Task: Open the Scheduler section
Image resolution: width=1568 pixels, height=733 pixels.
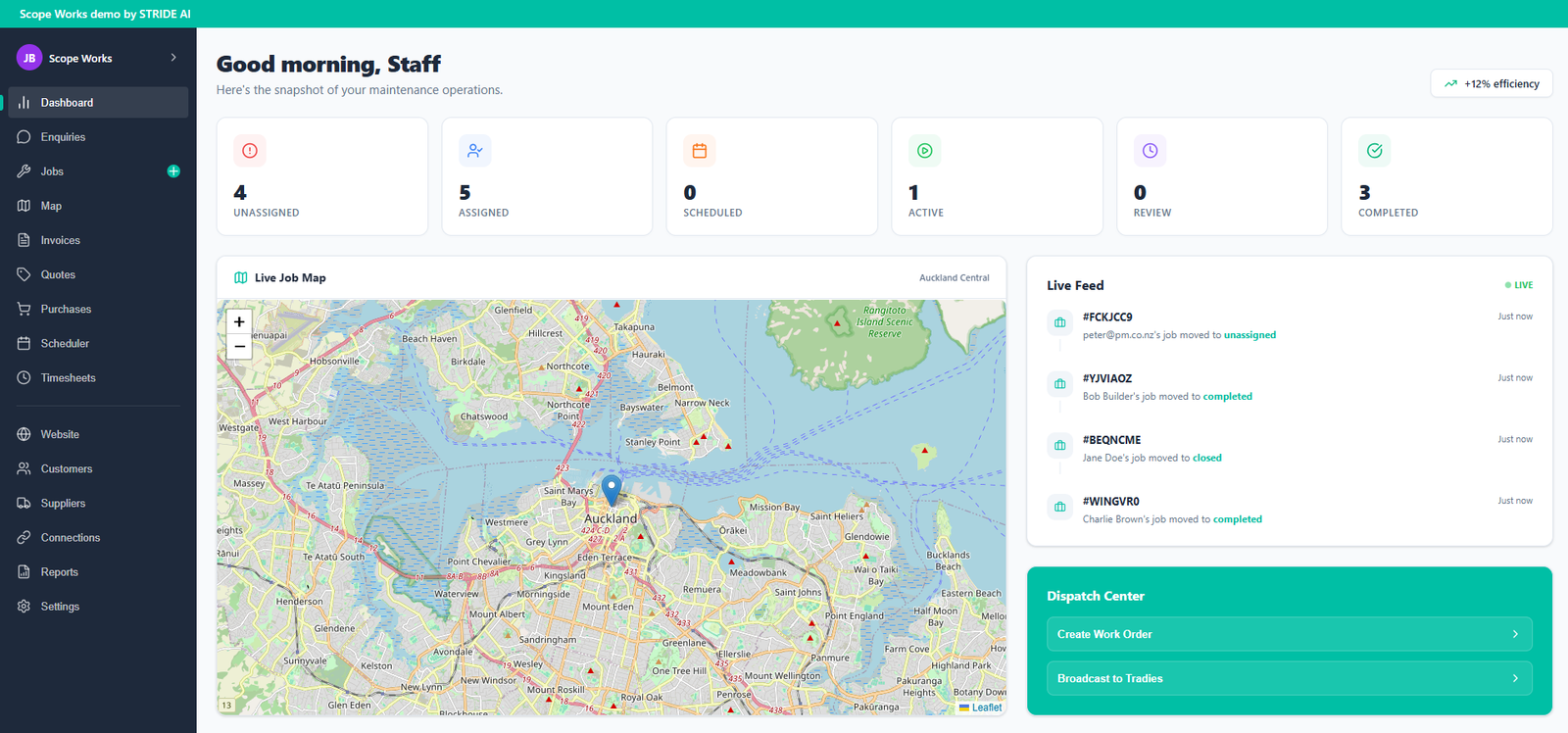Action: coord(98,343)
